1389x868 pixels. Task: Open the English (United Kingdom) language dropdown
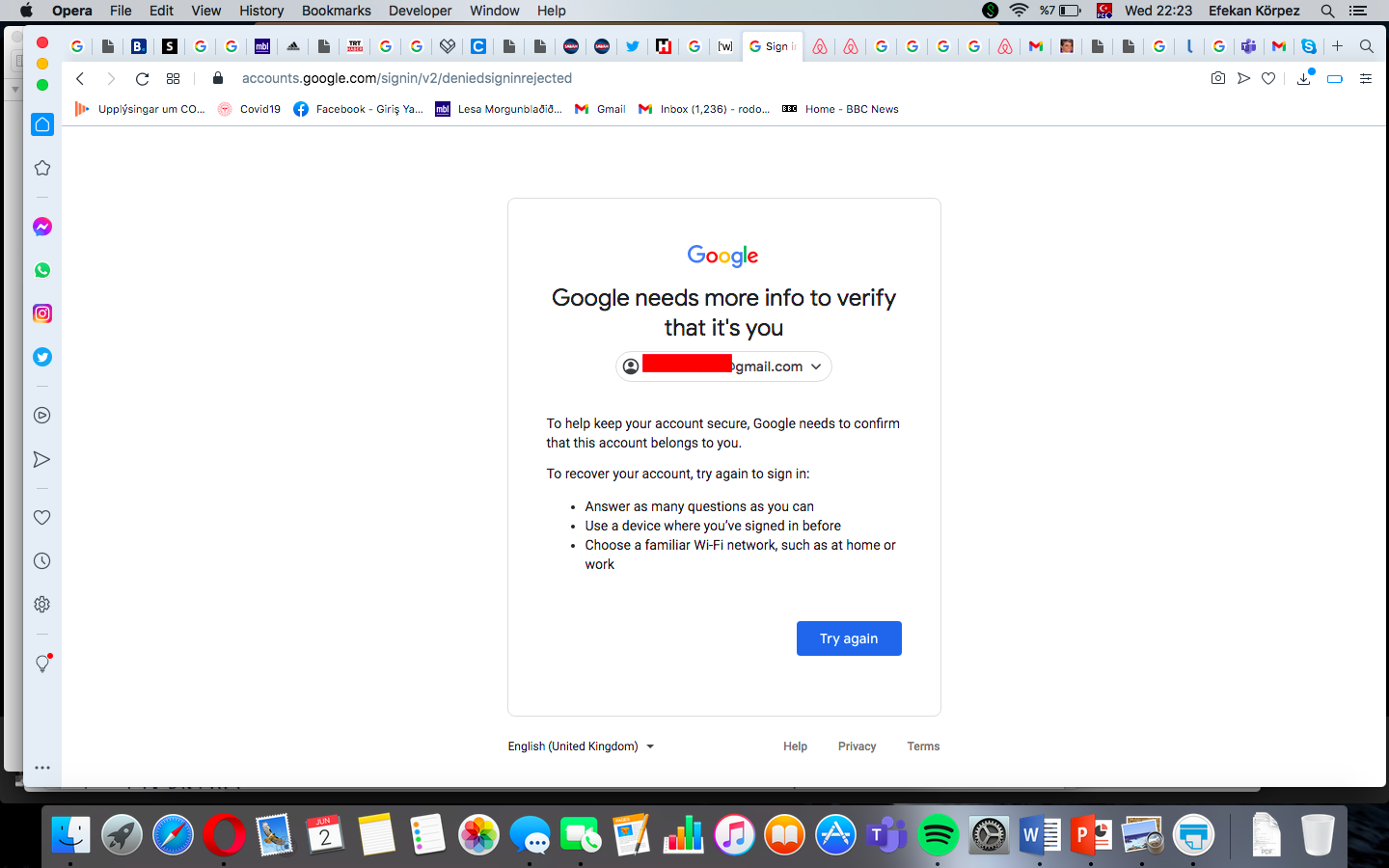click(x=581, y=746)
